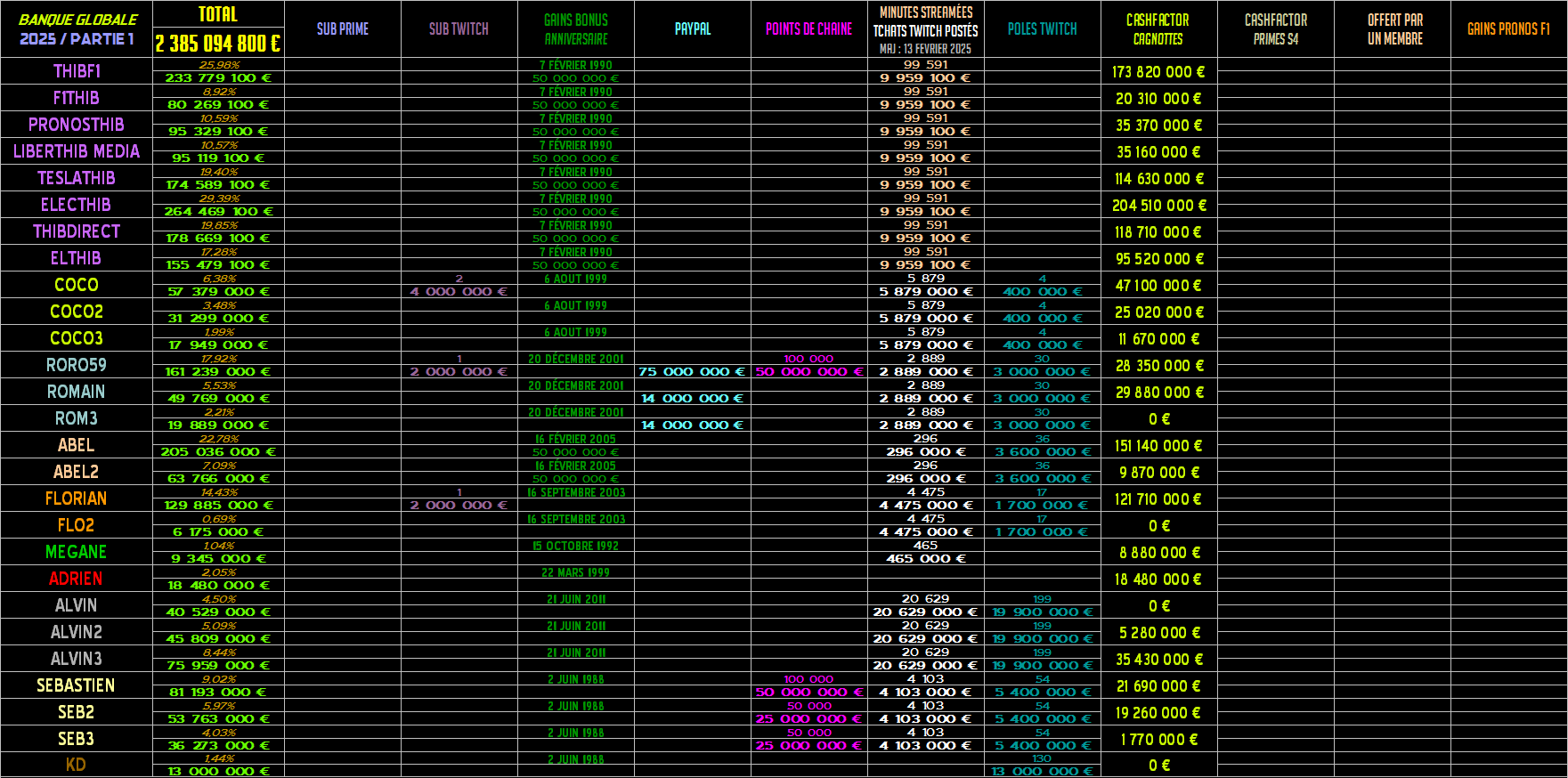Click the SEBASTIEN row label
This screenshot has height=778, width=1568.
coord(77,685)
